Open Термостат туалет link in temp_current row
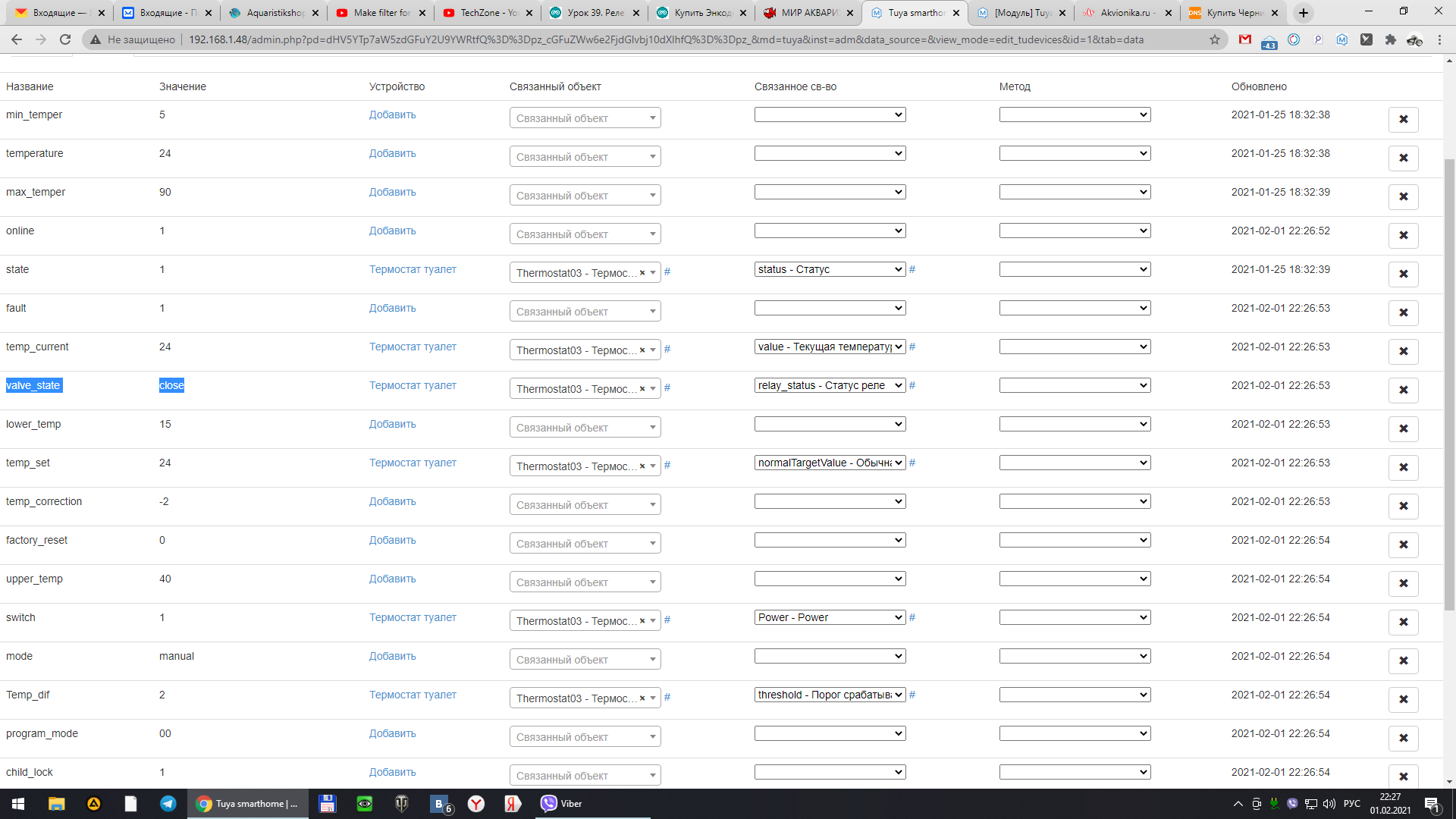Screen dimensions: 1456x819 (413, 347)
